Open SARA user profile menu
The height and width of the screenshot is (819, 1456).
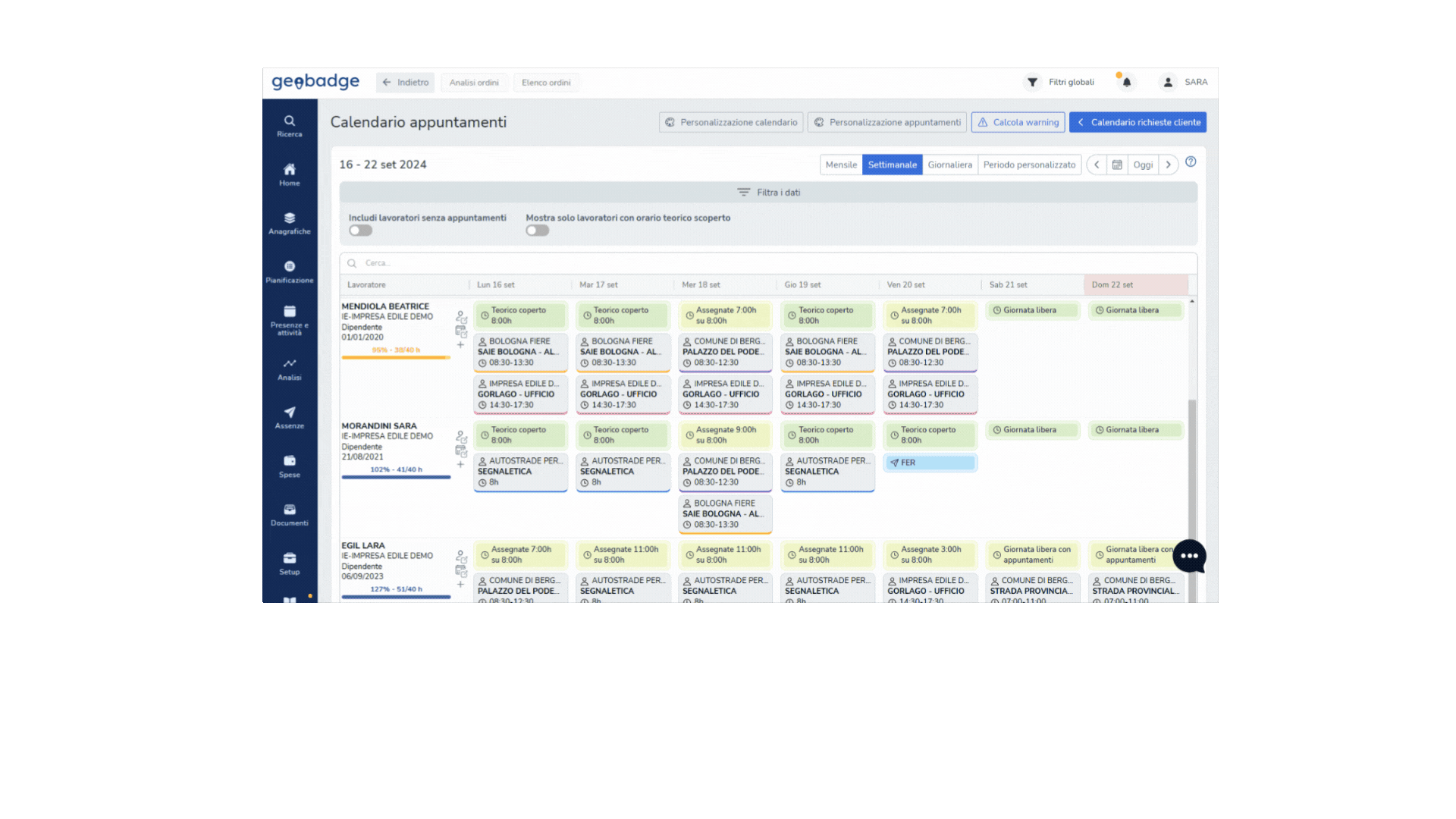(1185, 82)
